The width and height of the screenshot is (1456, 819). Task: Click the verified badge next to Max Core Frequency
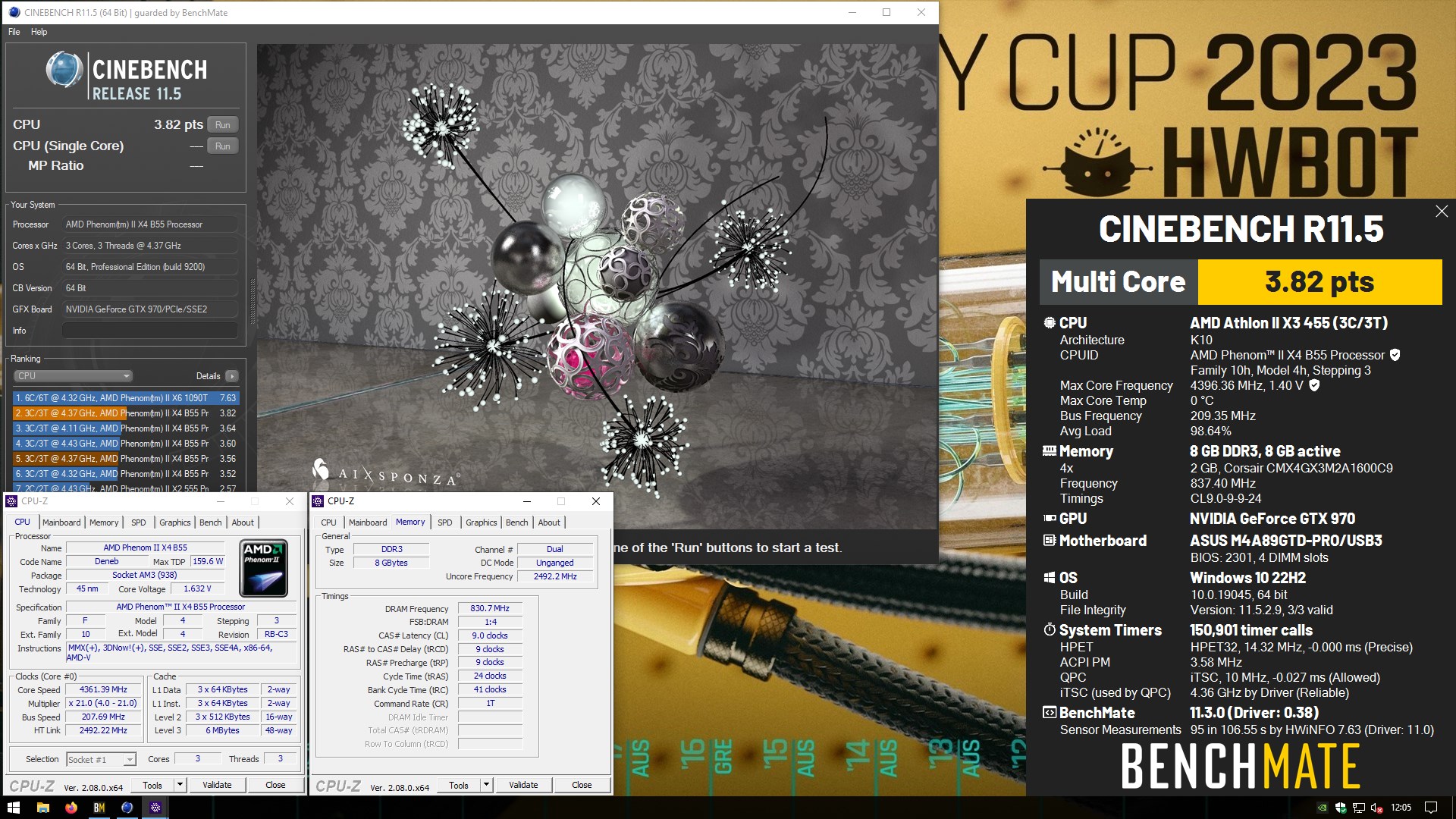1314,385
